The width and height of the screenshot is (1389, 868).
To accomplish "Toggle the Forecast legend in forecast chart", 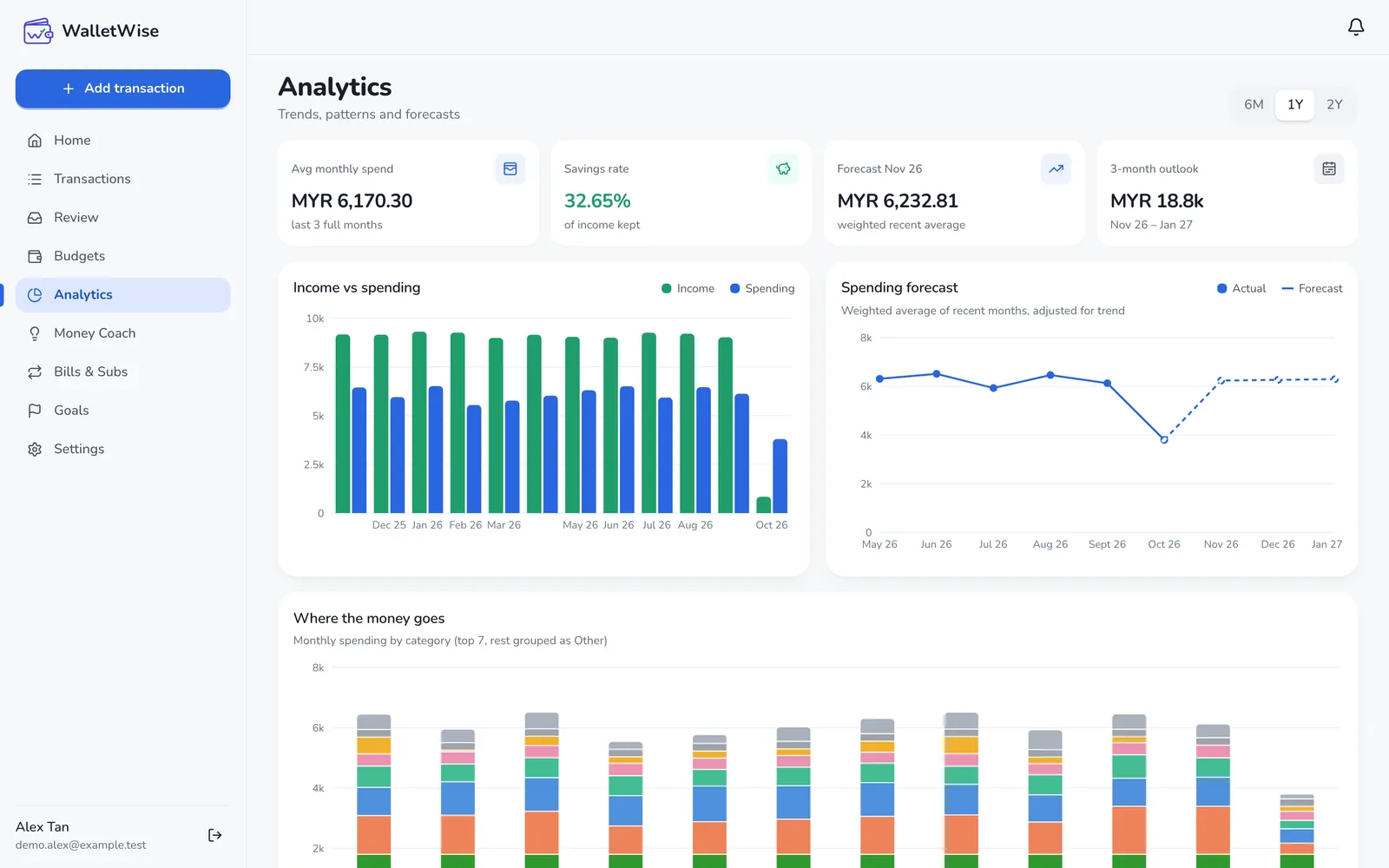I will click(1312, 288).
